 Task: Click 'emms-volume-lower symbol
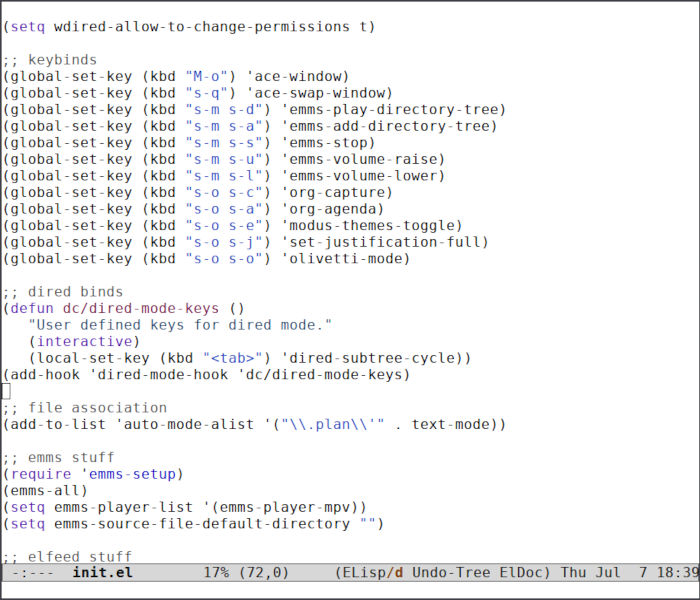click(x=362, y=175)
